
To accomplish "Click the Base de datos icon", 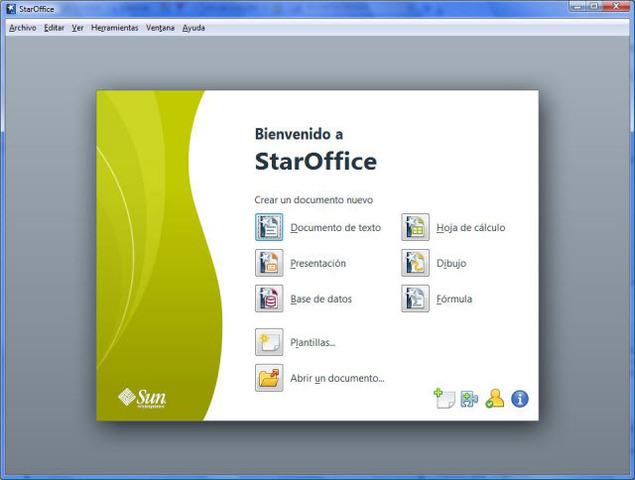I will point(269,299).
